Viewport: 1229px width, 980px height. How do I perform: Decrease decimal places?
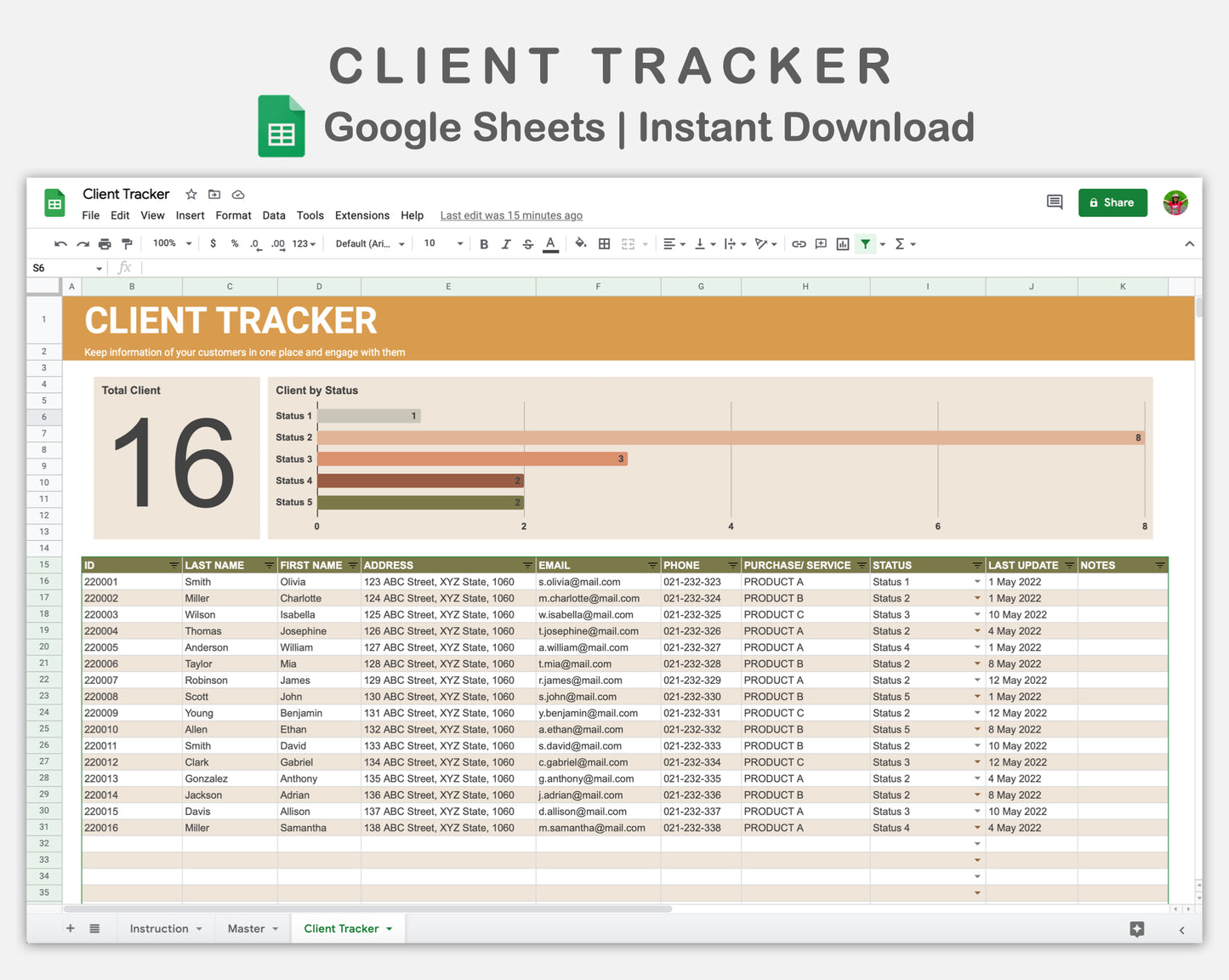click(255, 243)
